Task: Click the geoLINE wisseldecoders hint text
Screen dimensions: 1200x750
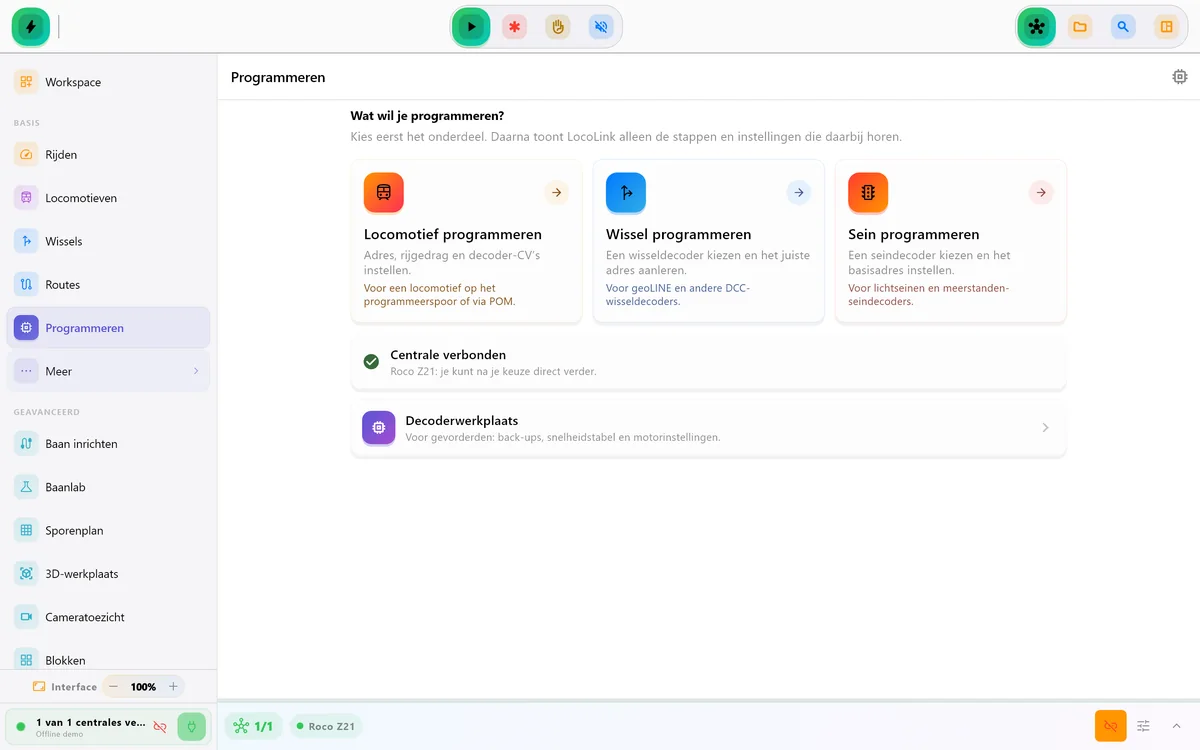Action: [678, 295]
